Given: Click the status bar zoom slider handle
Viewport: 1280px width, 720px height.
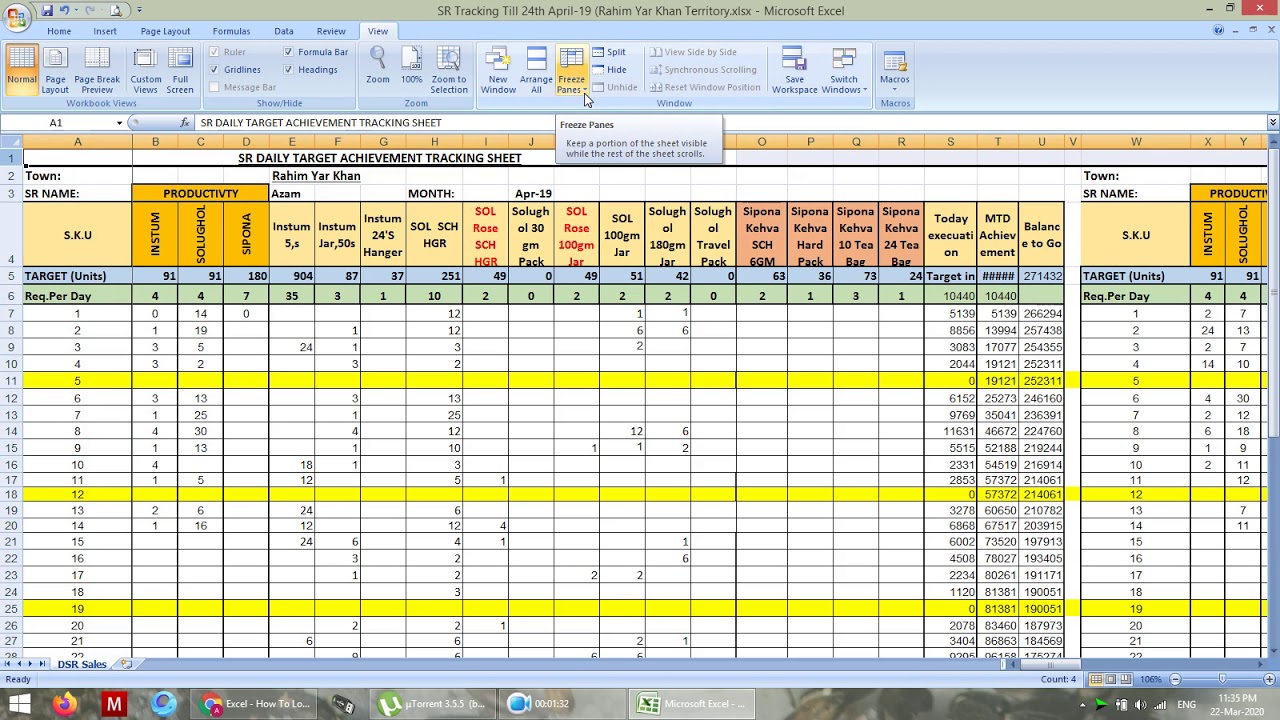Looking at the screenshot, I should [1224, 680].
